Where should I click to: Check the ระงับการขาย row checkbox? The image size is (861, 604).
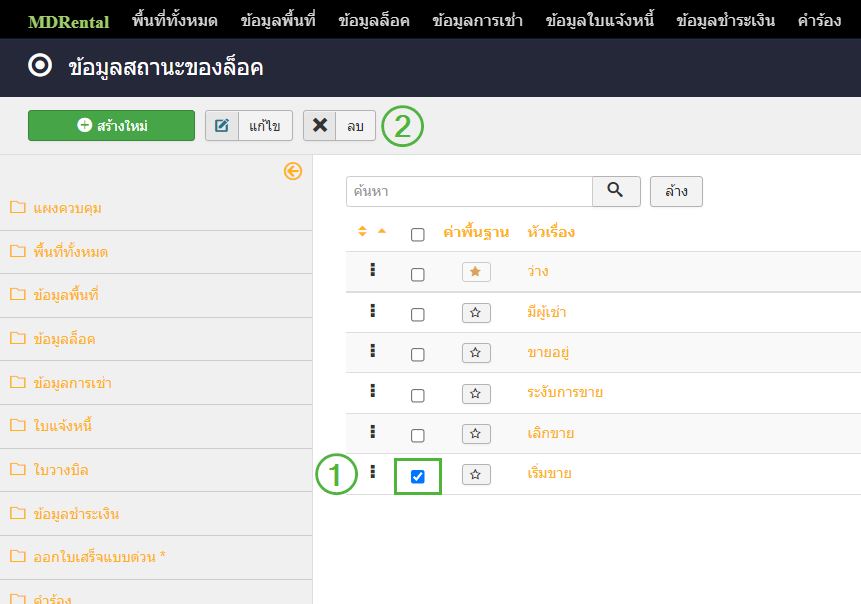pos(418,395)
